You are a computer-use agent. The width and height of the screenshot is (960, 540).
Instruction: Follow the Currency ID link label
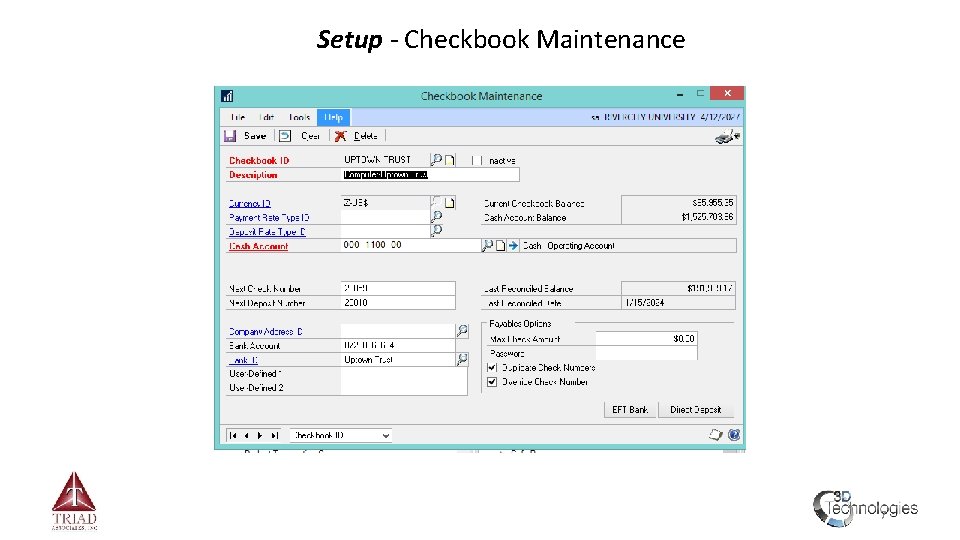pos(250,203)
